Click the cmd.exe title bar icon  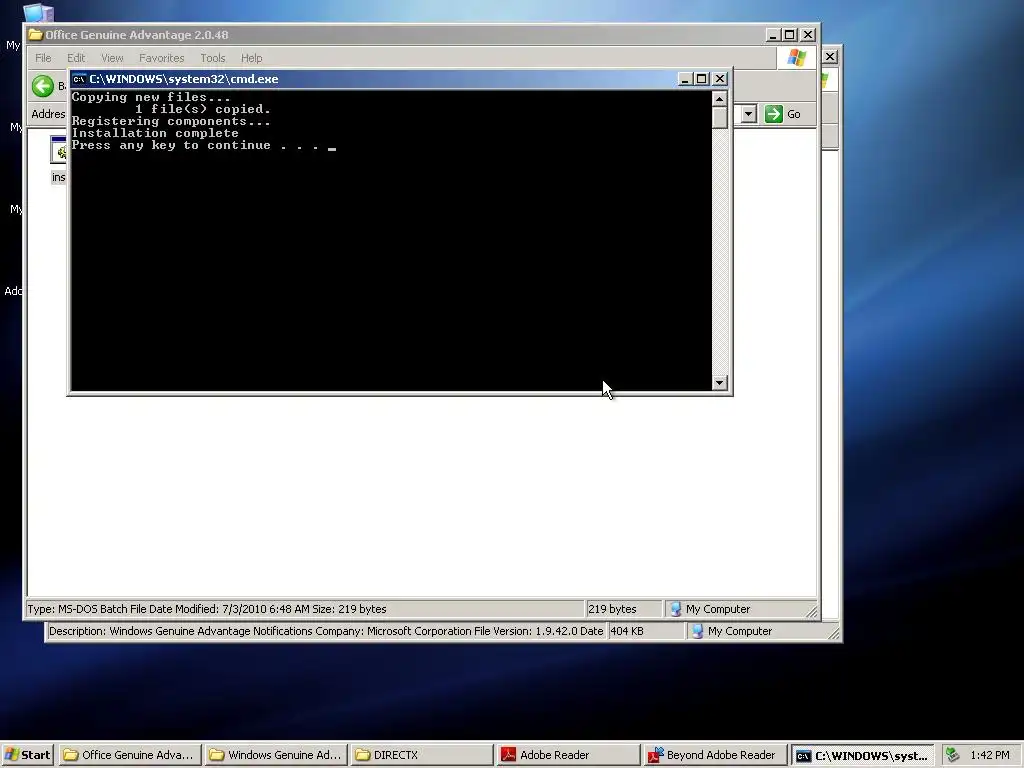click(79, 79)
